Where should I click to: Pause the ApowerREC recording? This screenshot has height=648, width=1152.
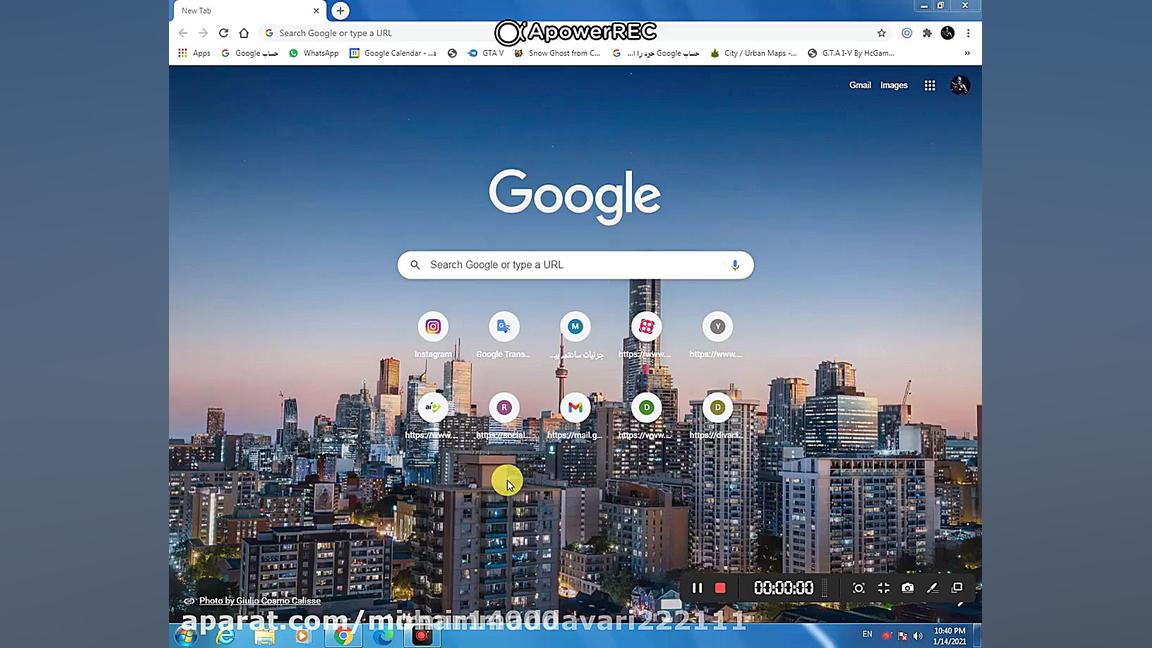pos(697,588)
